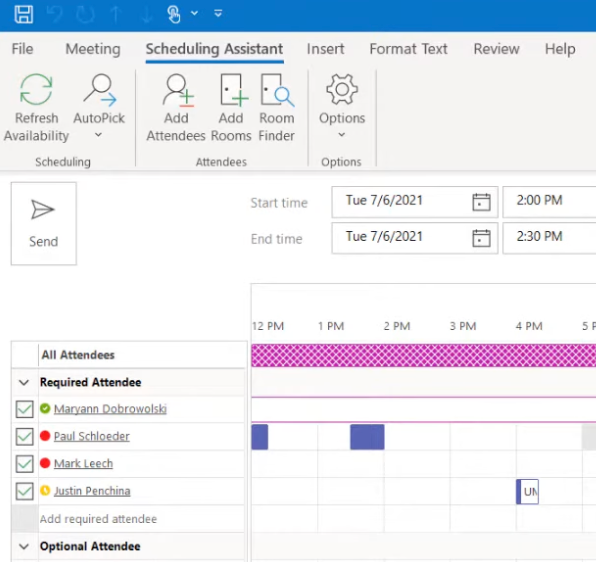Open the Help tab
596x562 pixels.
click(560, 49)
